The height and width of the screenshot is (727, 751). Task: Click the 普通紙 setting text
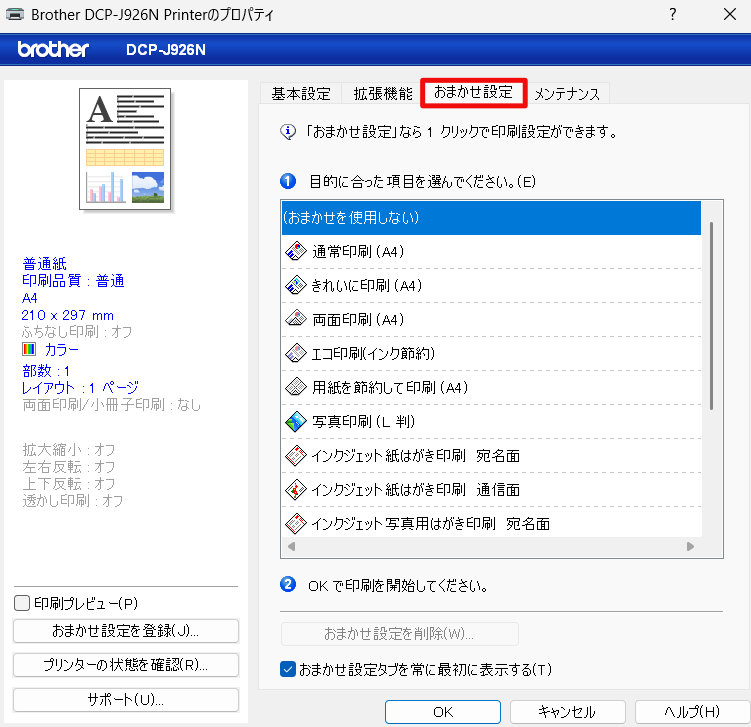[x=45, y=263]
